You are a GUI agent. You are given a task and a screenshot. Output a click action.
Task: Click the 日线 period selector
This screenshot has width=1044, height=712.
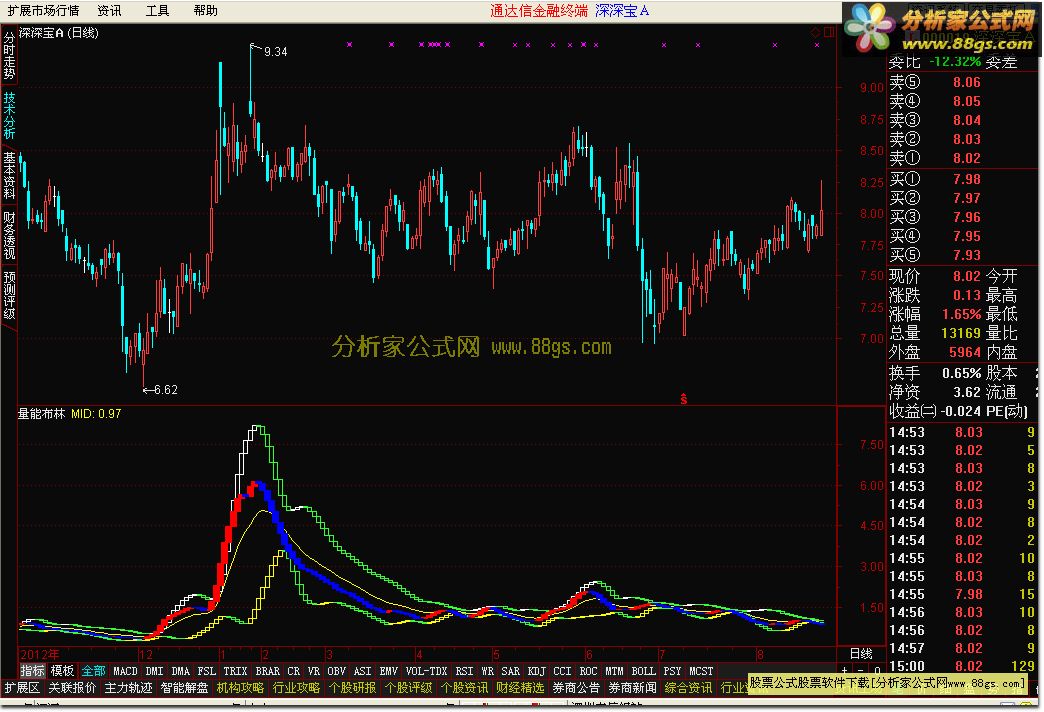coord(861,653)
